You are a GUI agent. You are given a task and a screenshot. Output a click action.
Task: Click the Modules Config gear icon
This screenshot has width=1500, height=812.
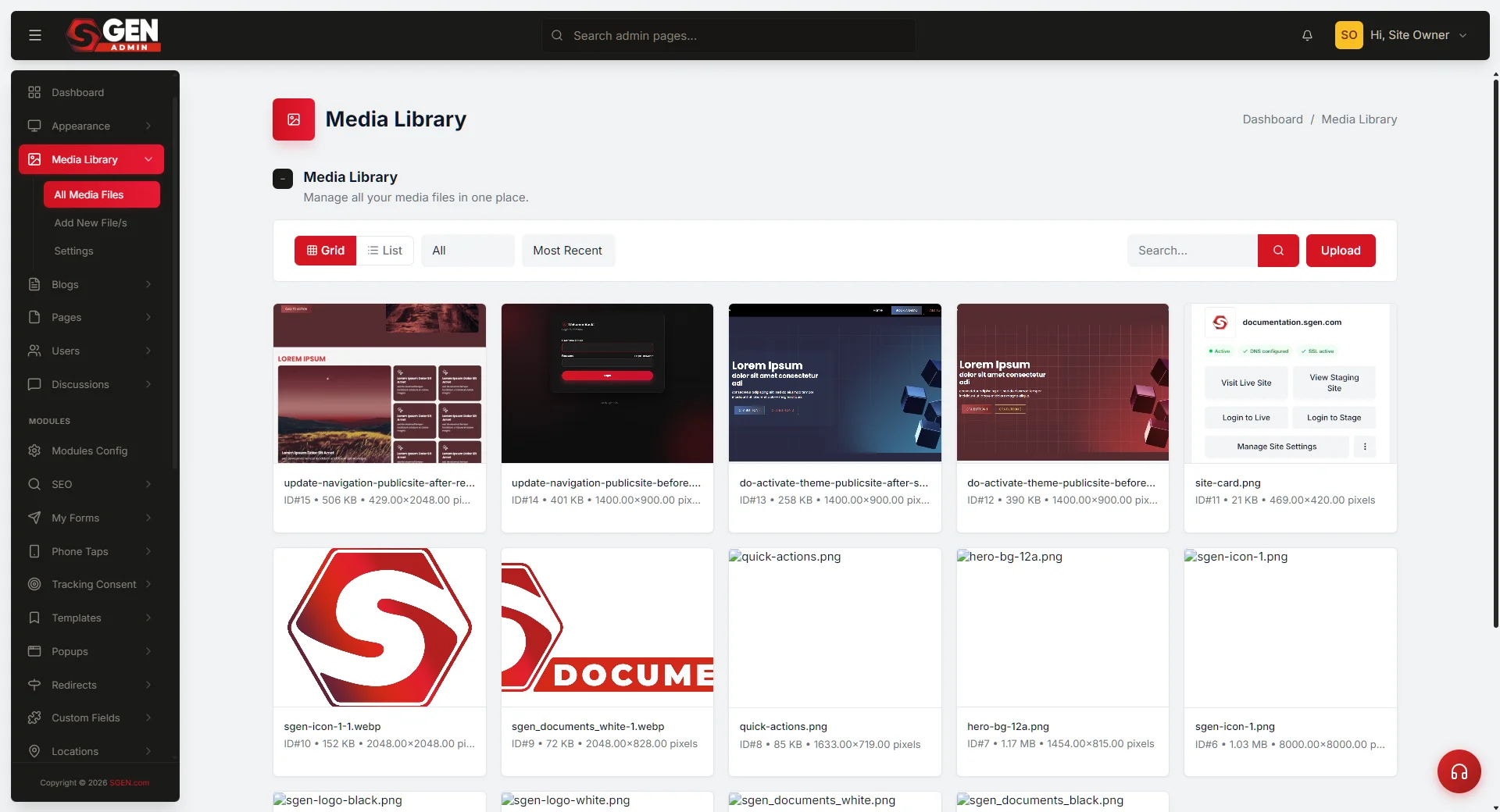[x=34, y=451]
